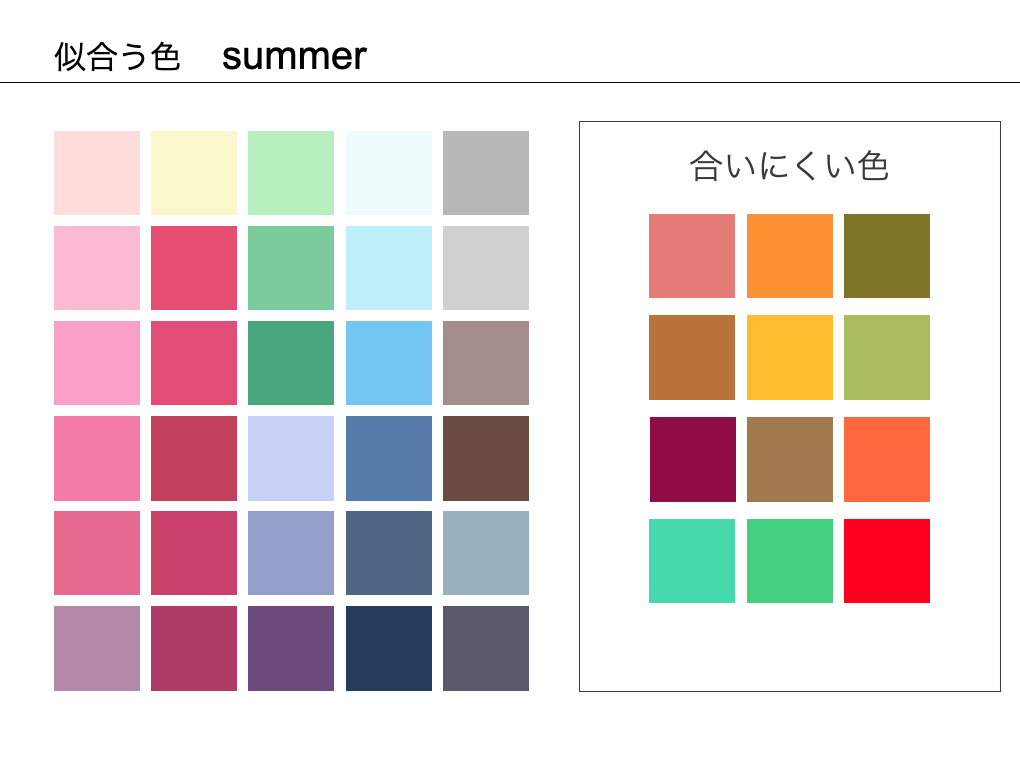The image size is (1020, 764).
Task: Pick the light mint green swatch
Action: (291, 173)
